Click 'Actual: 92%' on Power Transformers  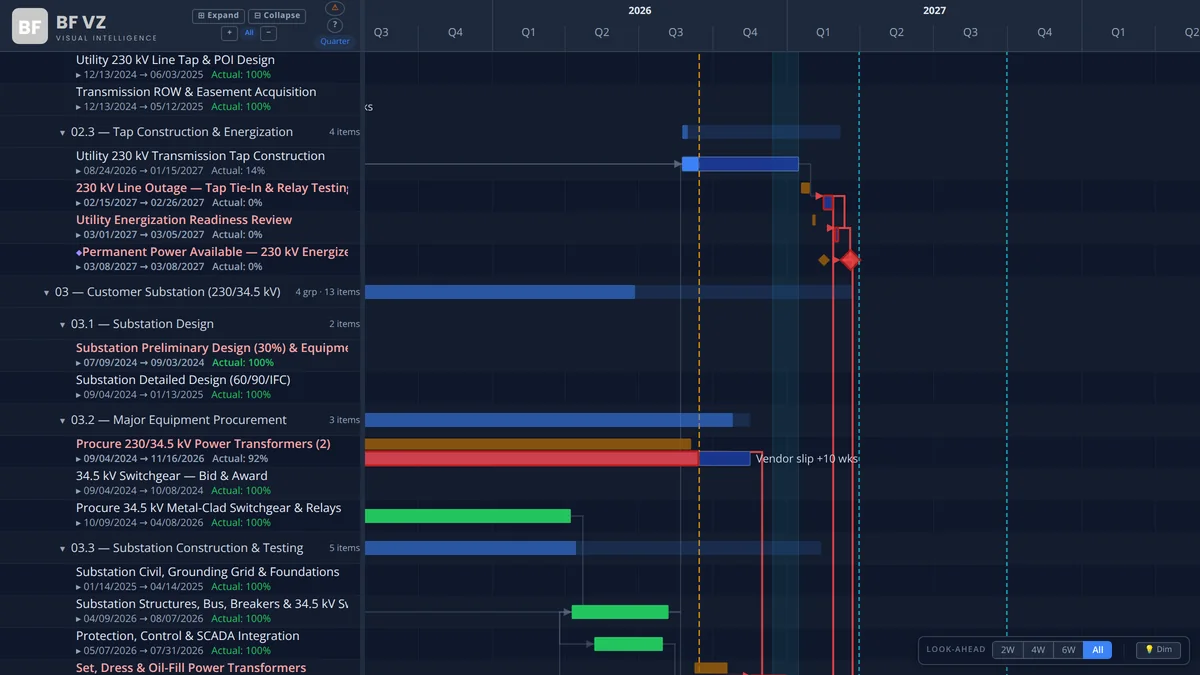coord(240,459)
